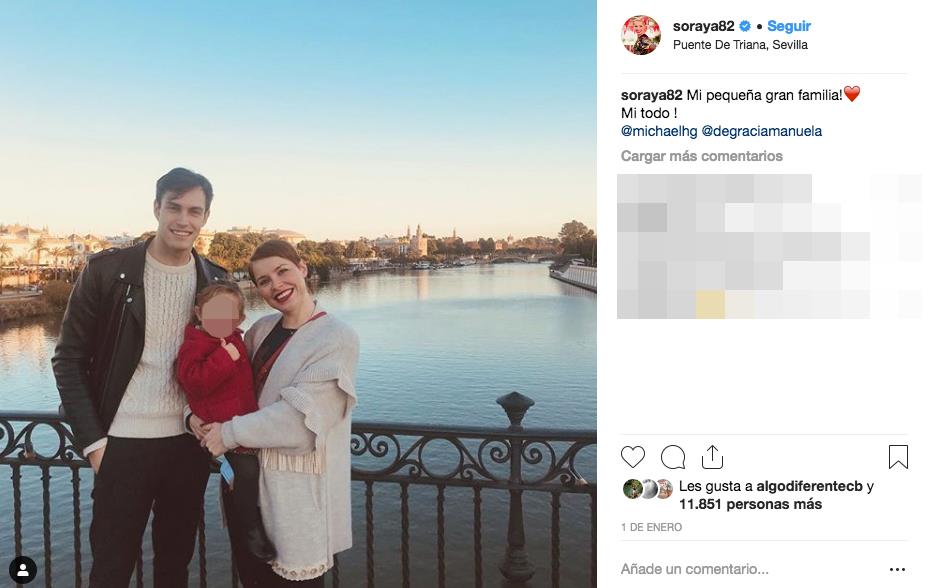Click the 1 DE ENERO post date
Screen dimensions: 925x588
click(x=651, y=527)
